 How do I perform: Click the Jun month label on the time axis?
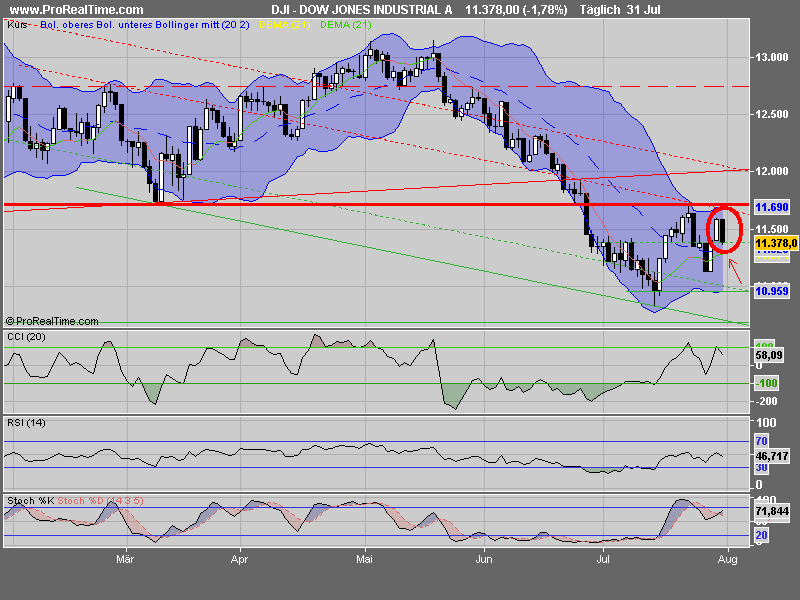[484, 559]
